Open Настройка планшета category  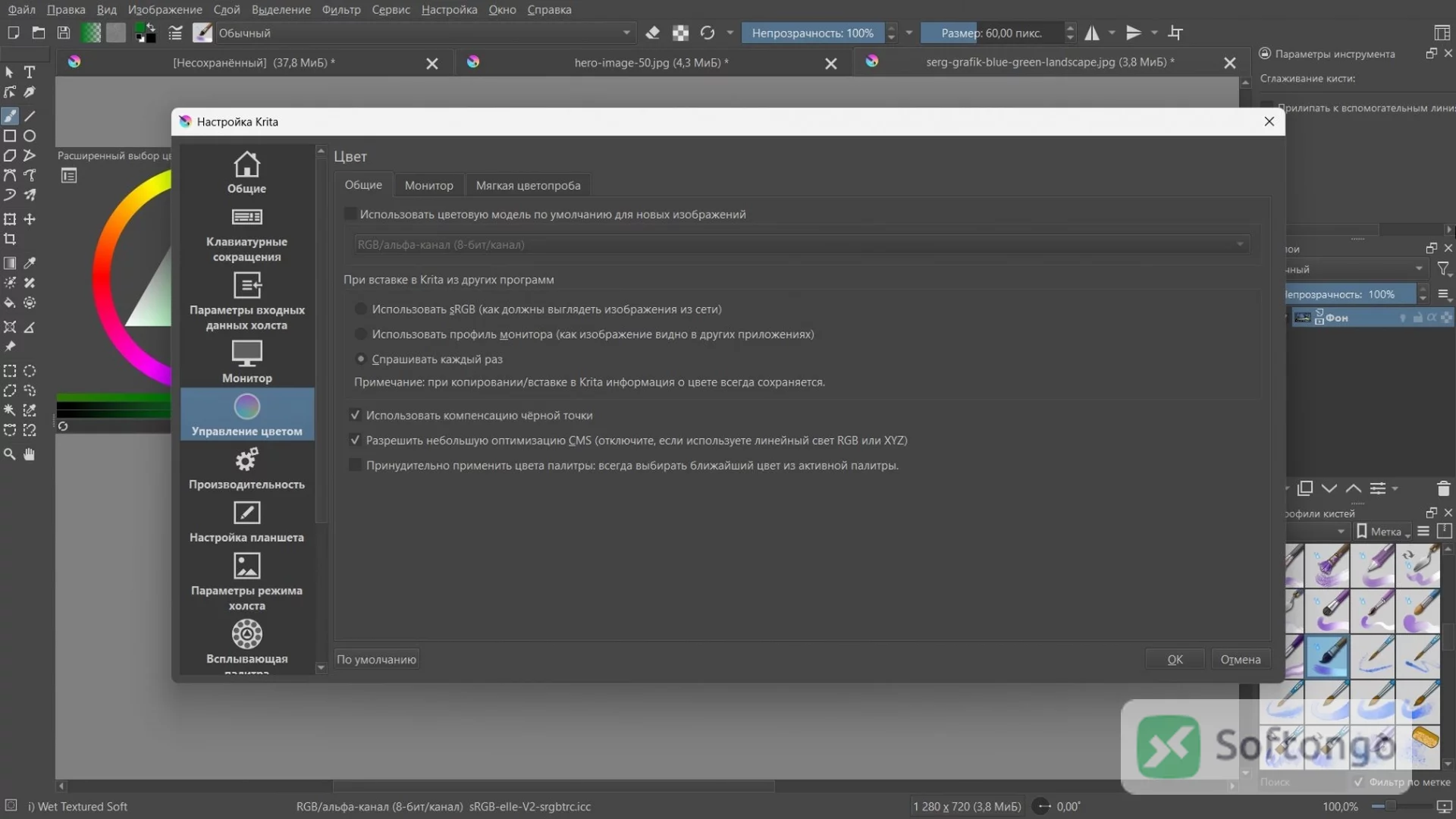[246, 521]
